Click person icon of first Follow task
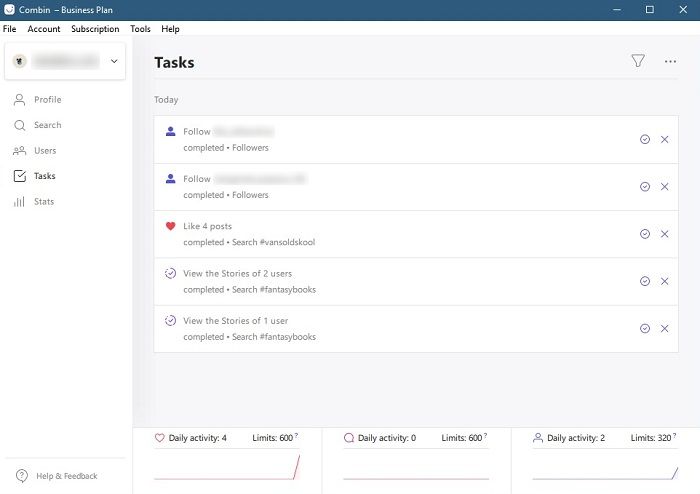700x494 pixels. point(171,131)
